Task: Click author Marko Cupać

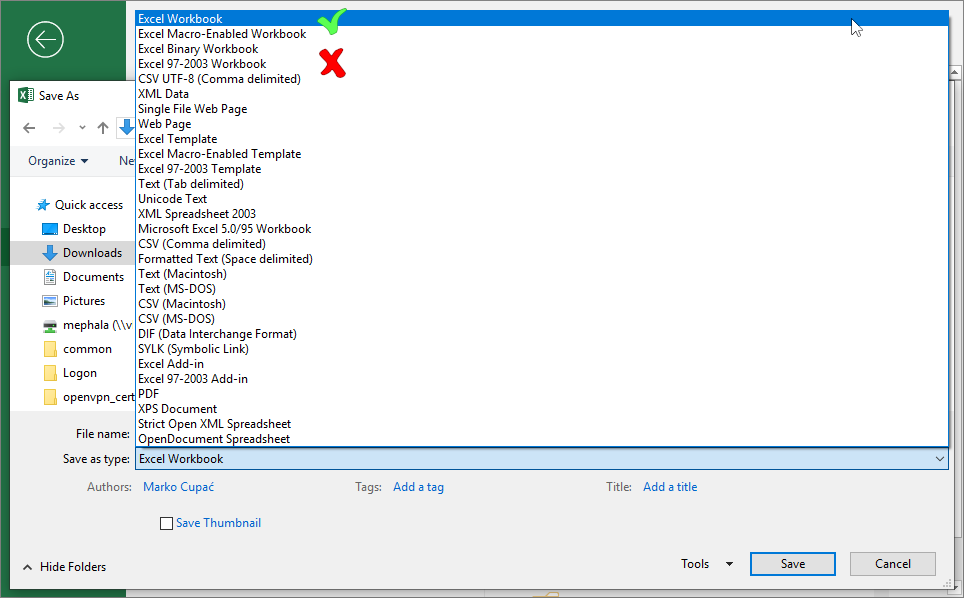Action: (x=178, y=487)
